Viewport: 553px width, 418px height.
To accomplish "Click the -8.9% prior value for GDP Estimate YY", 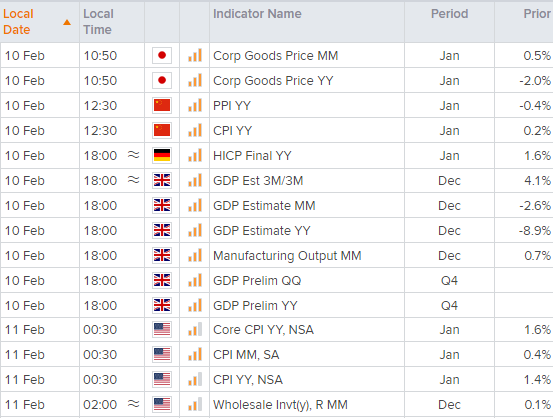I will [534, 231].
